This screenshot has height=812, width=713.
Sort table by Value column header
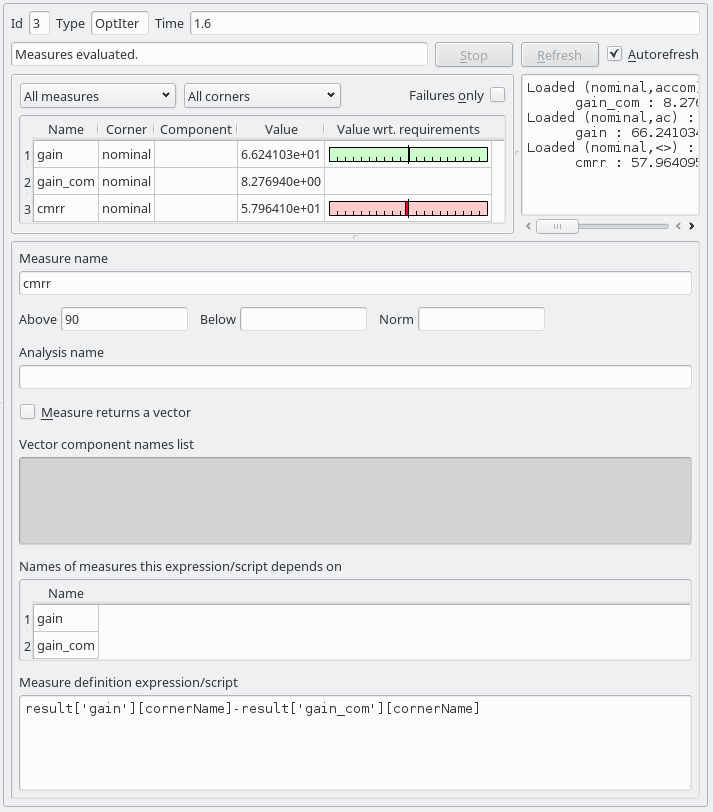coord(281,129)
